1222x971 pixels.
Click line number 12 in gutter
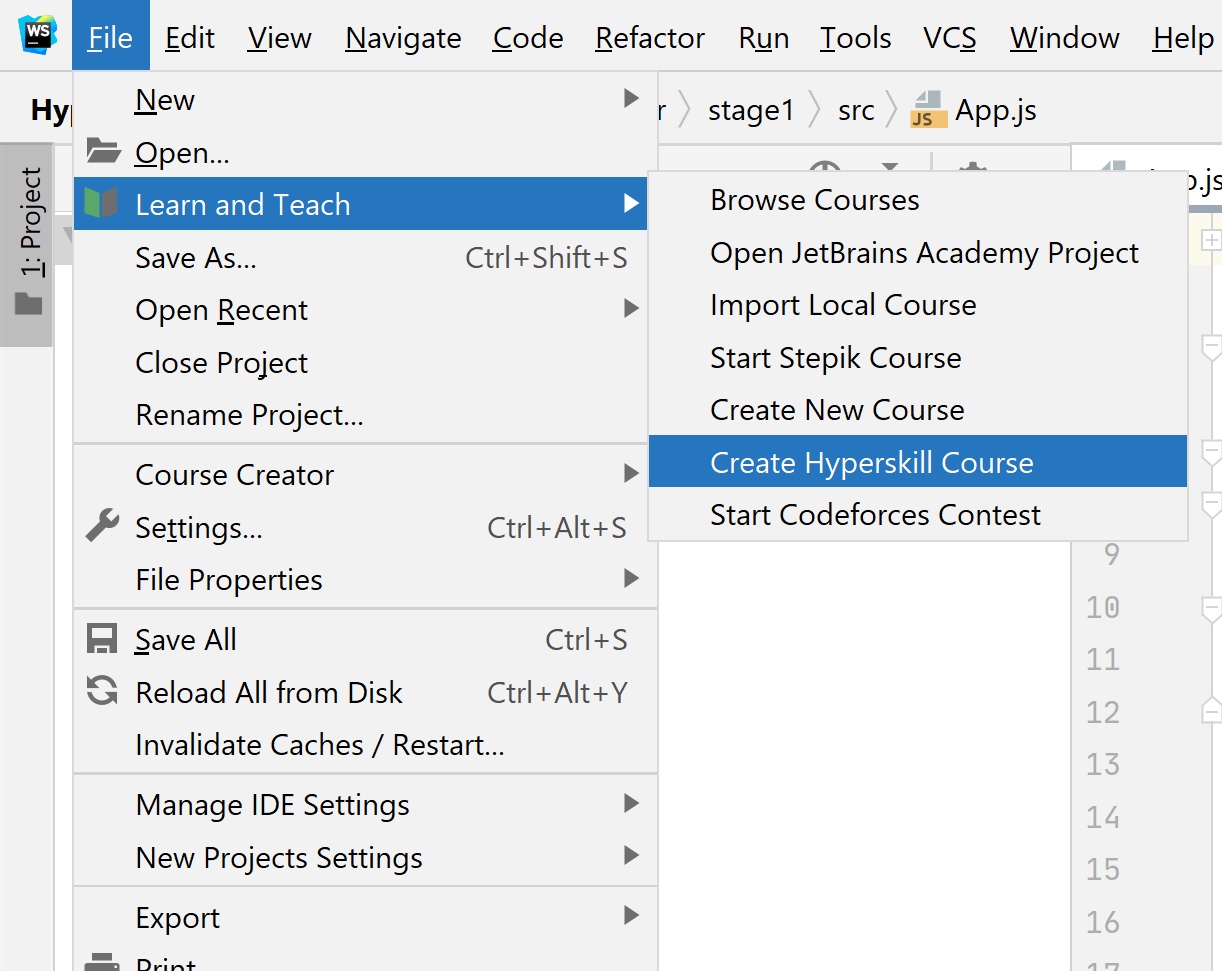tap(1102, 712)
